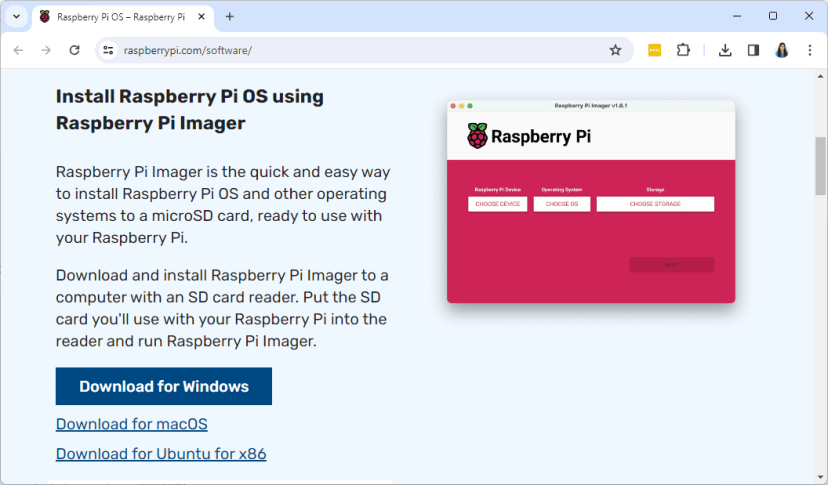Bookmark this page with the star icon
This screenshot has height=485, width=828.
pyautogui.click(x=615, y=50)
